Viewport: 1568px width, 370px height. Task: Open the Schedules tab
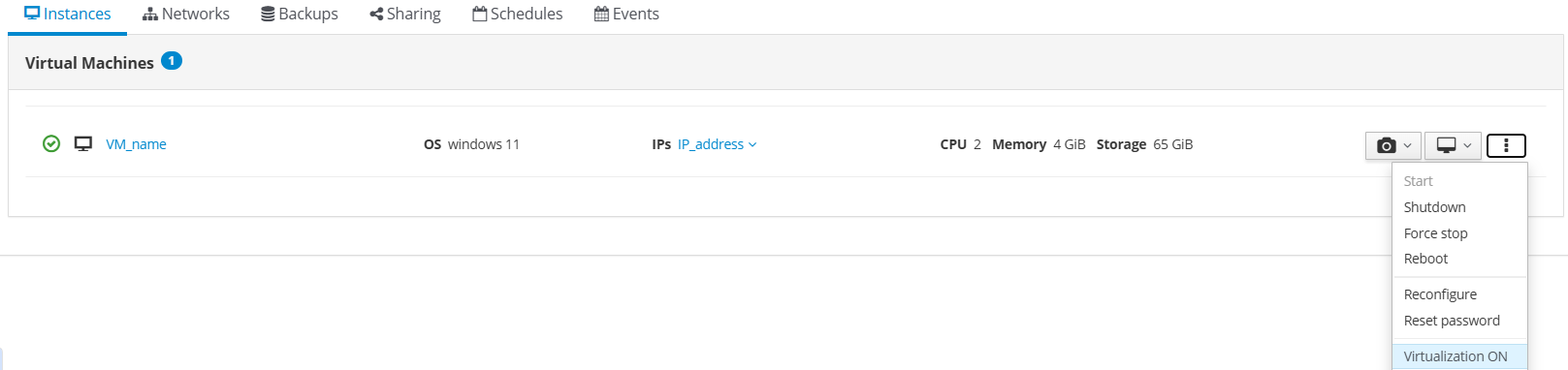coord(518,14)
